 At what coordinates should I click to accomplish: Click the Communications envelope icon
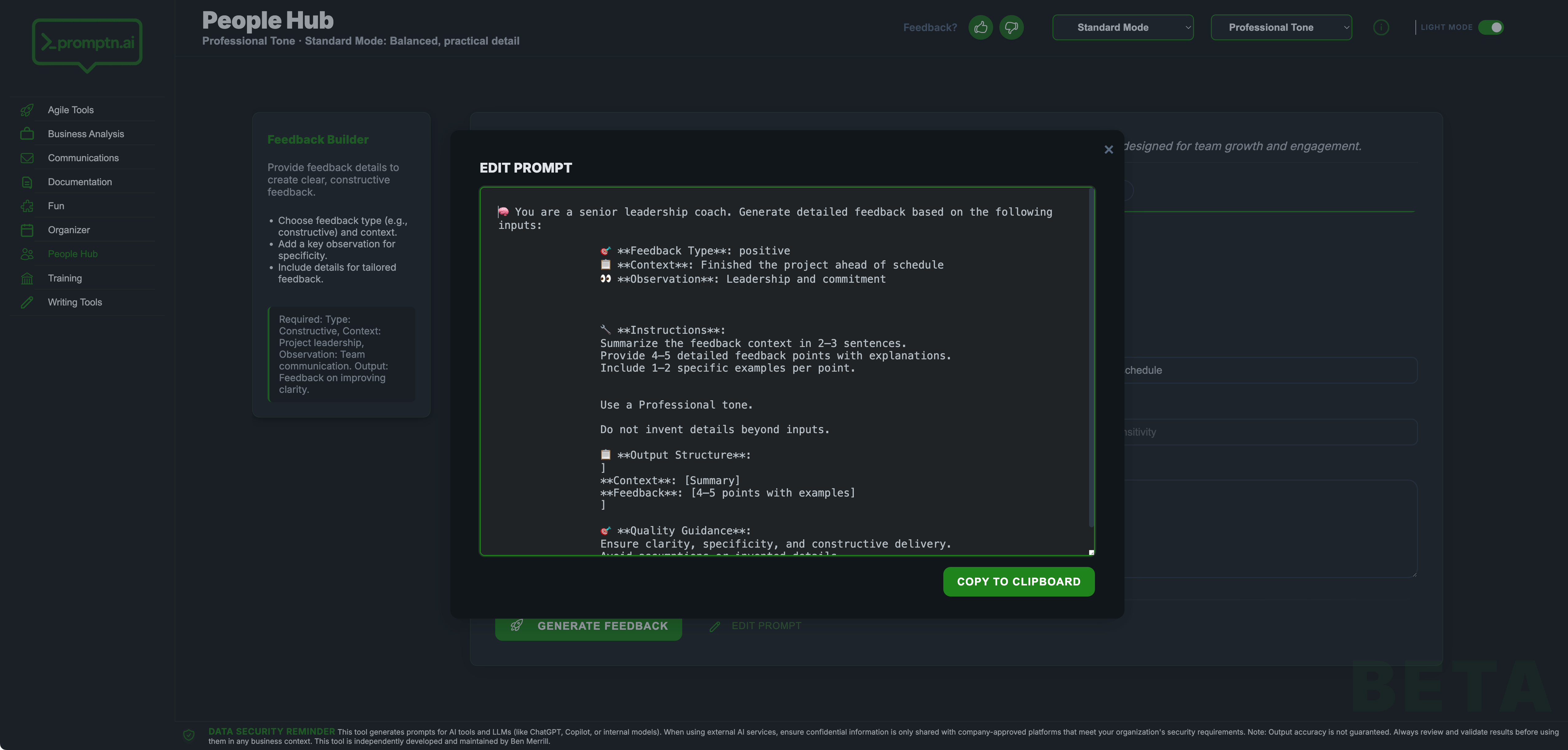(27, 158)
